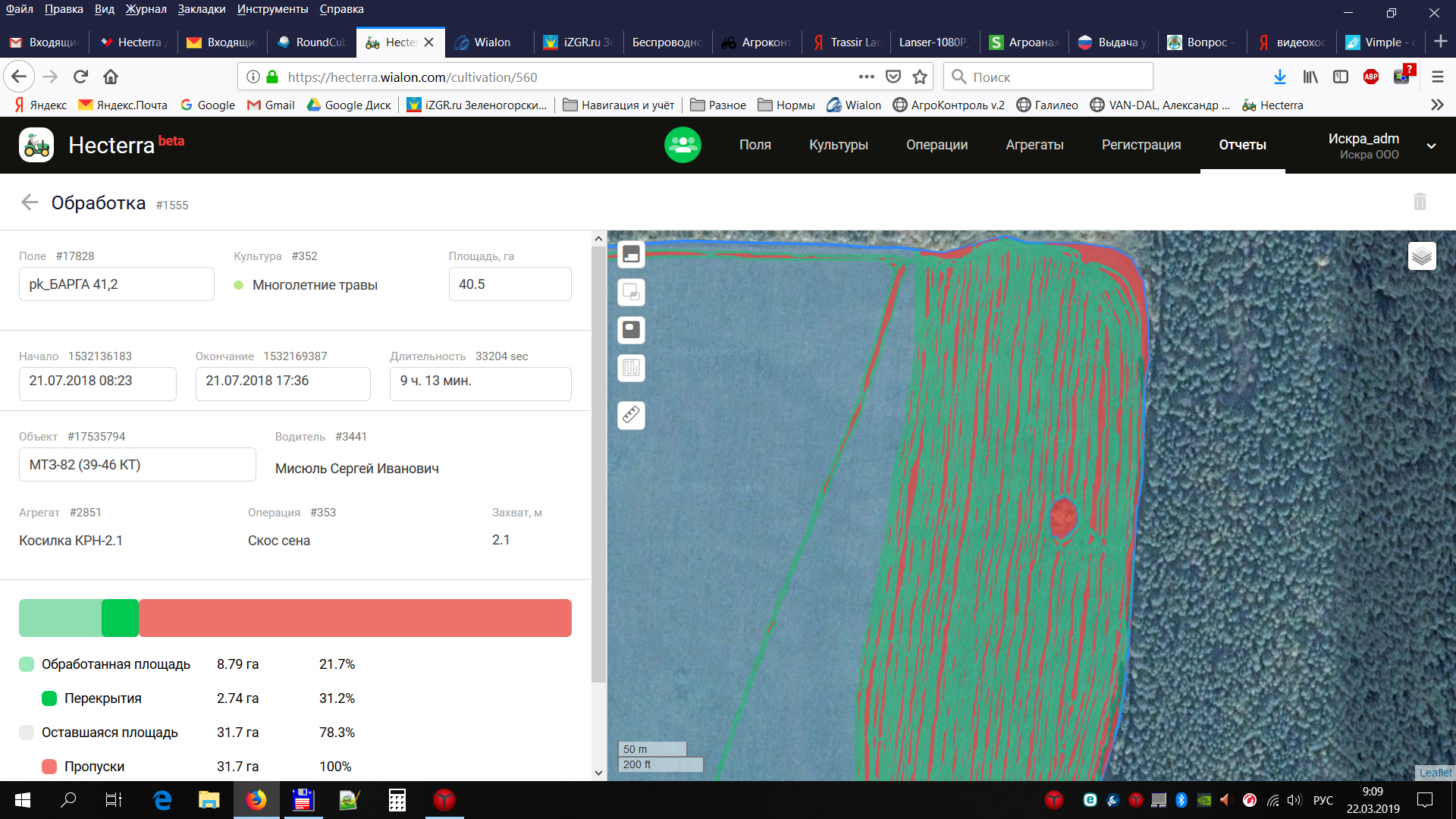Click the ruler measurement tool on map

pos(631,415)
